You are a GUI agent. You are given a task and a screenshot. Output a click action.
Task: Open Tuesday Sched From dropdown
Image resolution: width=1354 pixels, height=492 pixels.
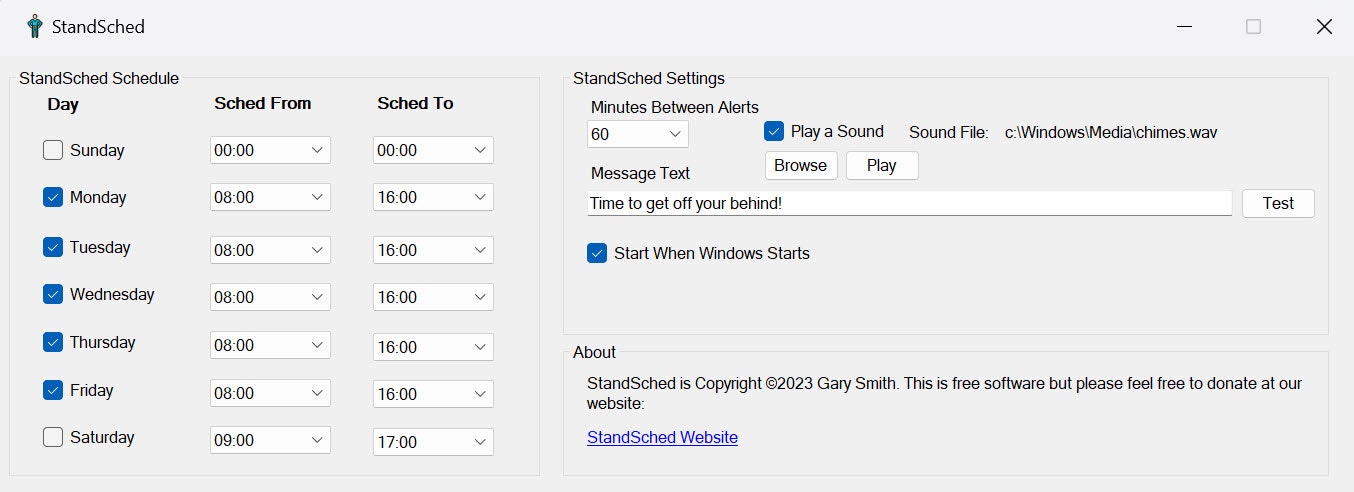pyautogui.click(x=270, y=250)
